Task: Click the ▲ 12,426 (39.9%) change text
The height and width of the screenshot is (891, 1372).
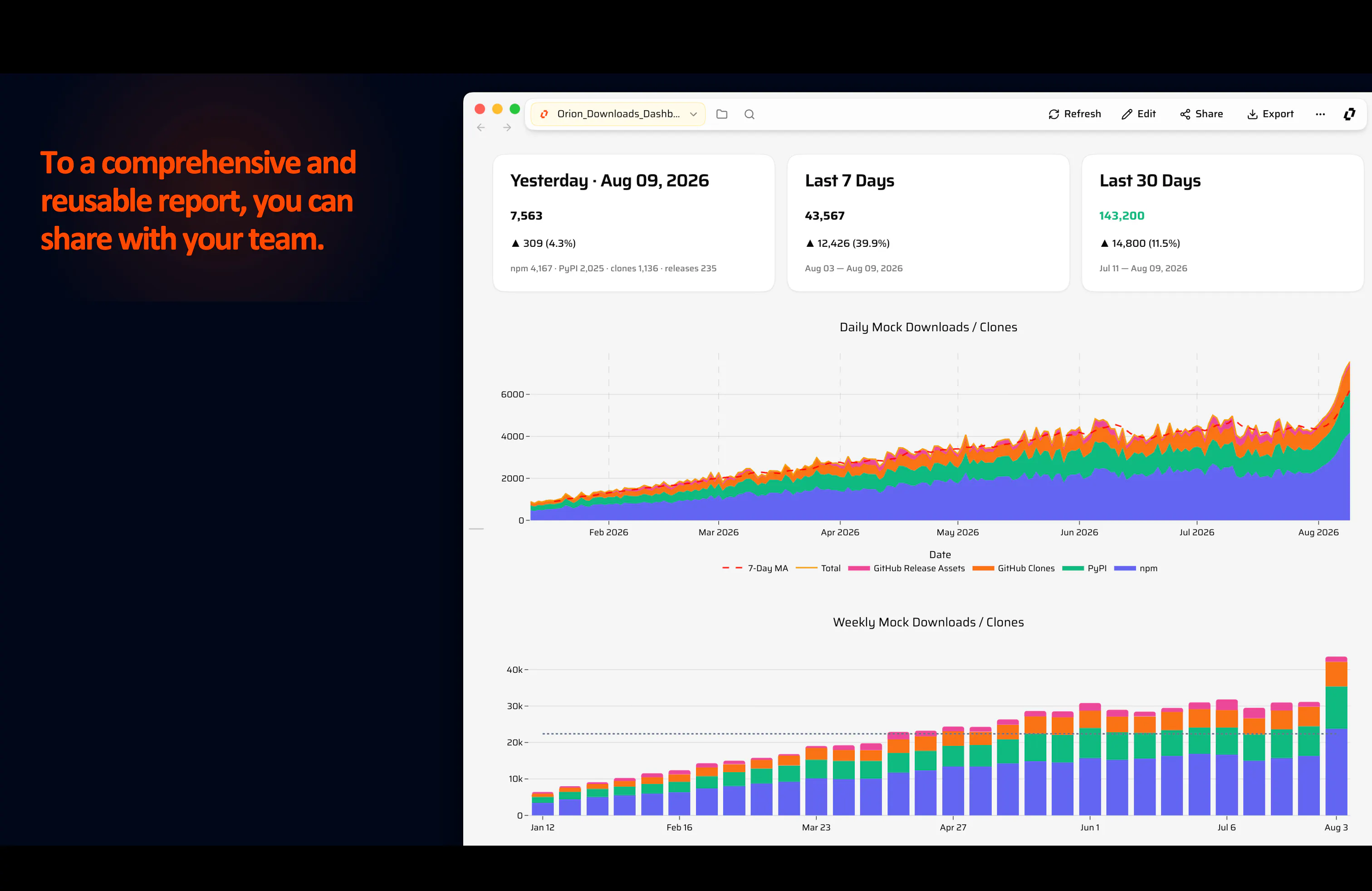Action: 848,243
